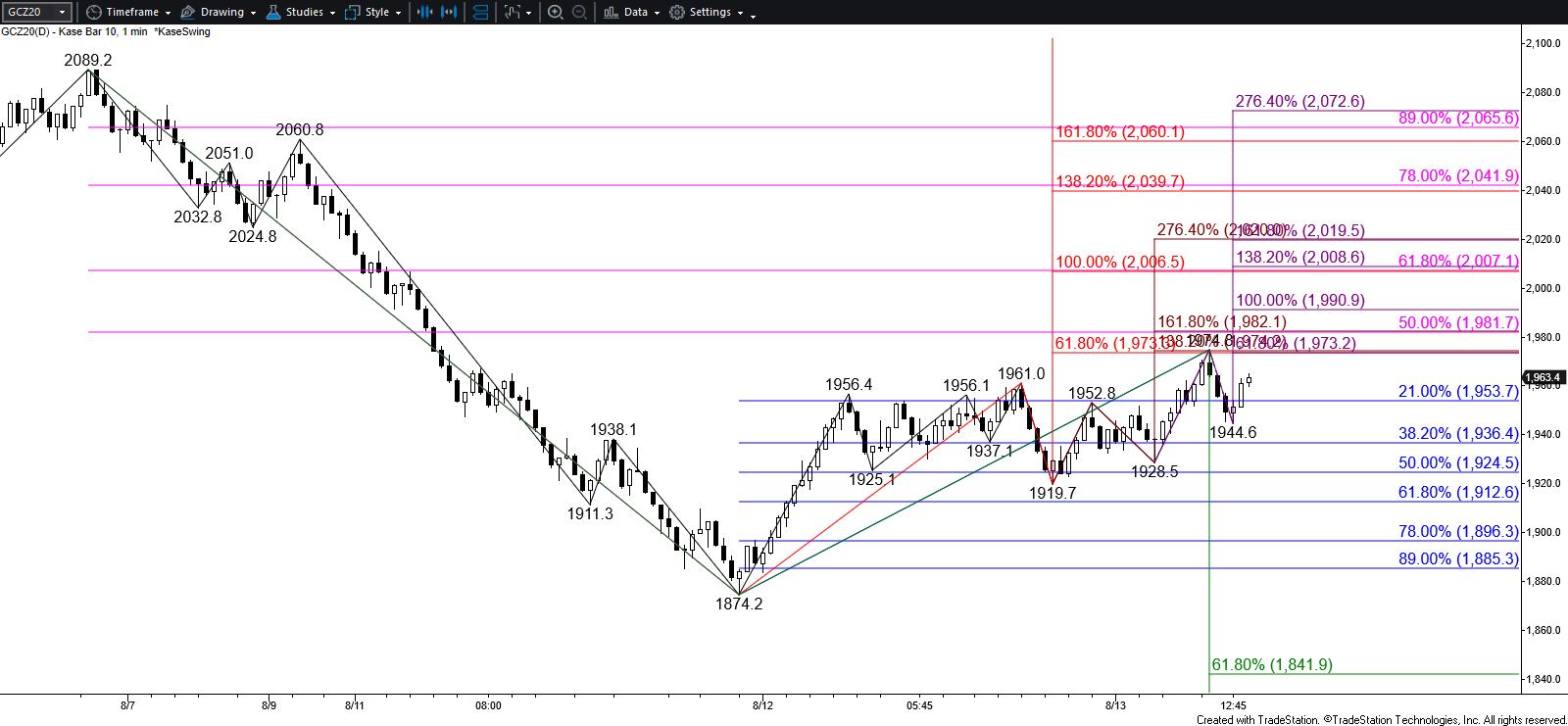Image resolution: width=1568 pixels, height=726 pixels.
Task: Click the decrease bar spacing icon
Action: click(424, 13)
